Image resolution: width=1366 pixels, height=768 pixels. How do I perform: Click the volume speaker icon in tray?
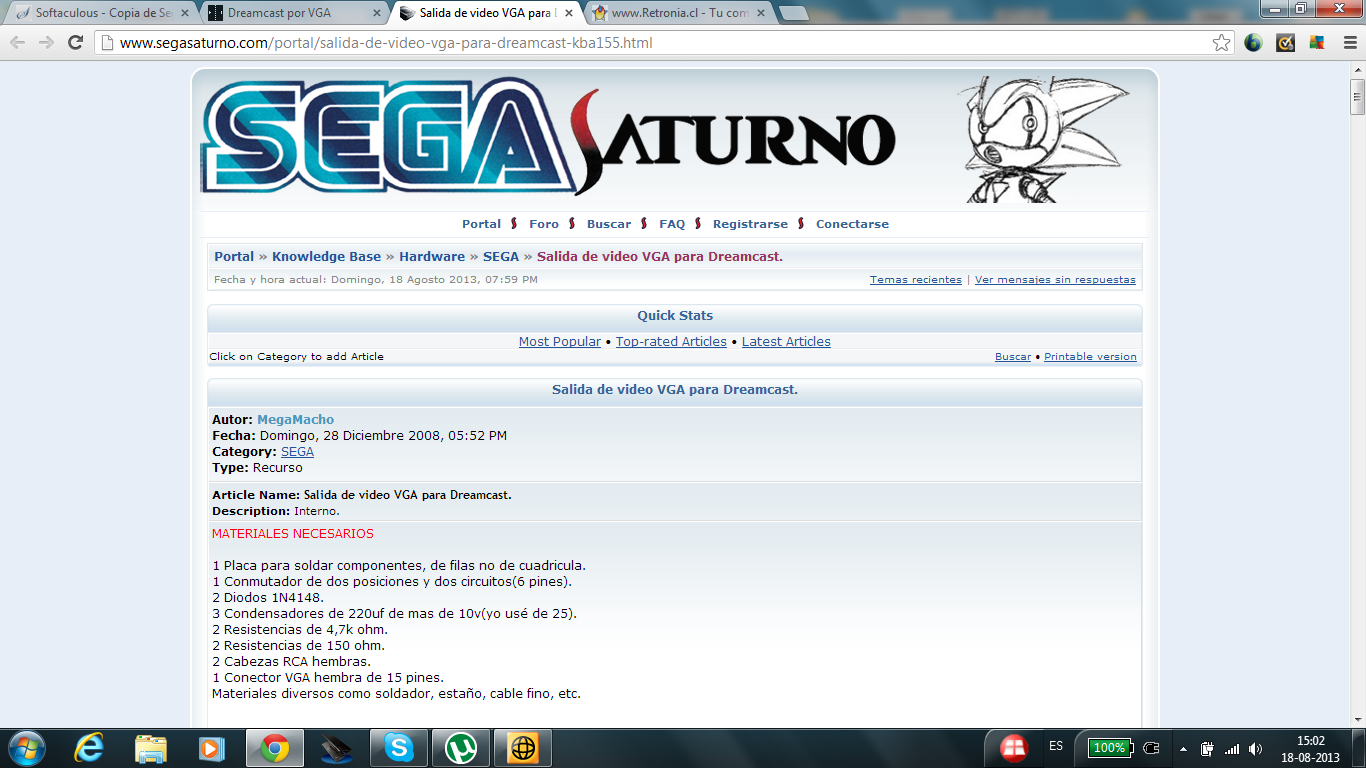pos(1255,748)
